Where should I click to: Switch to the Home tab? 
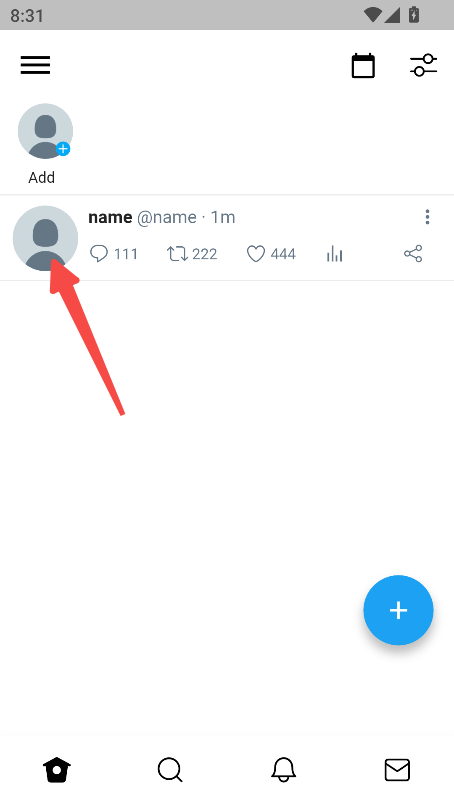tap(57, 770)
